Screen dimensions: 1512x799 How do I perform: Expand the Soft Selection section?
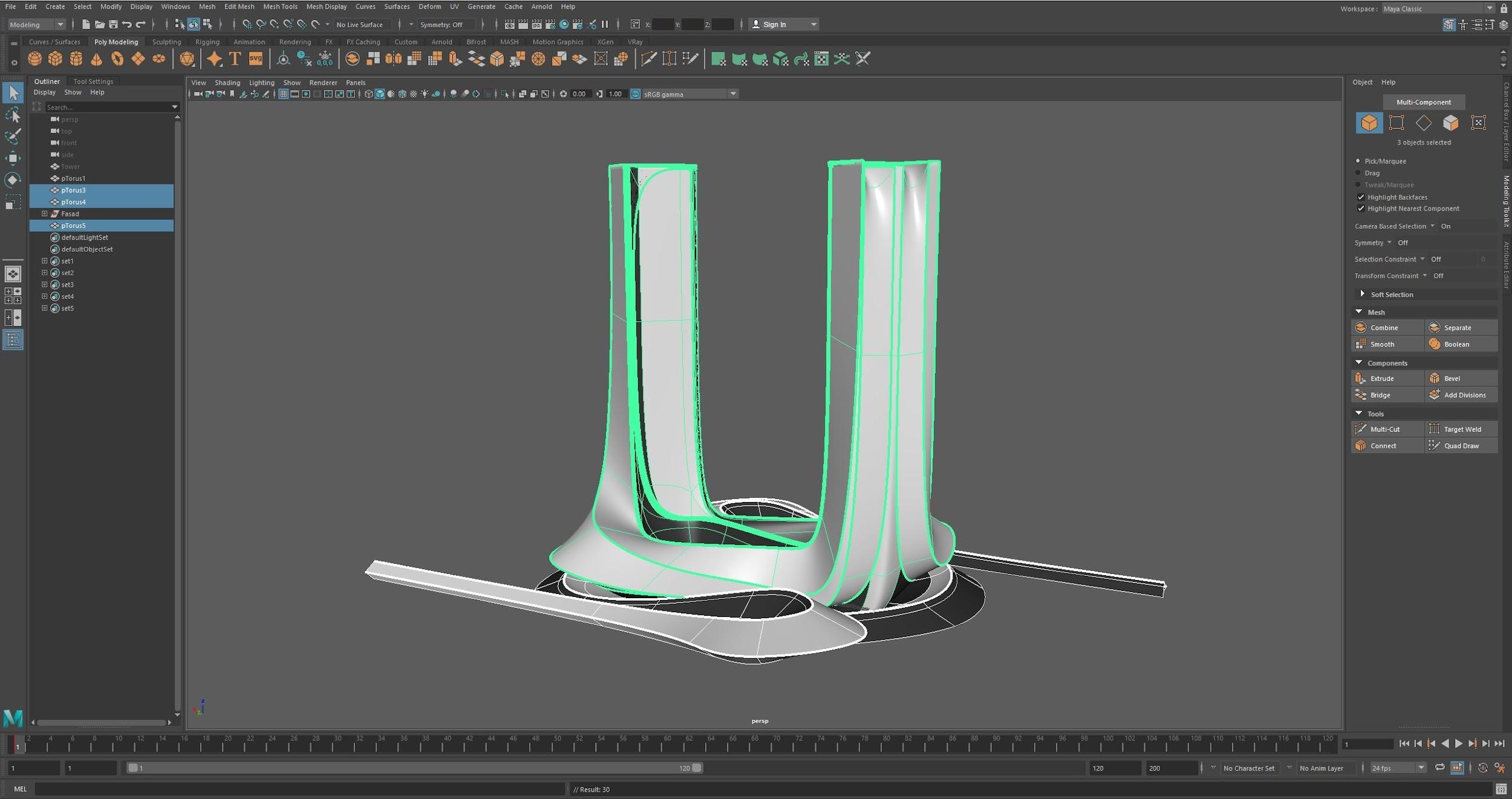(x=1363, y=295)
